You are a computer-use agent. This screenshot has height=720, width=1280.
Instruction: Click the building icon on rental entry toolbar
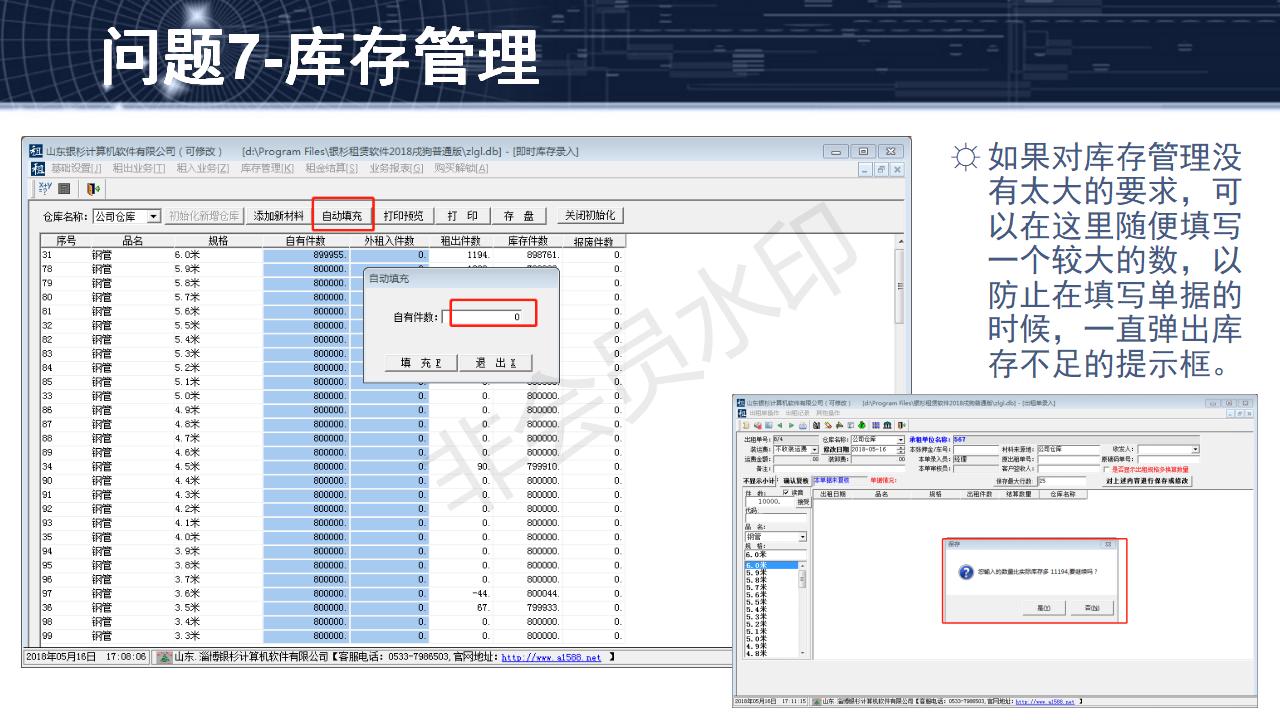click(x=887, y=425)
